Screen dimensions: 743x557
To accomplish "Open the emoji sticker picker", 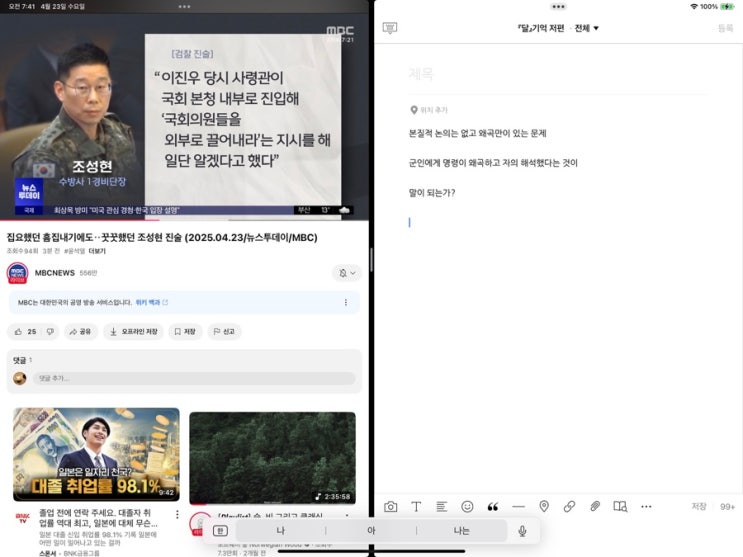I will point(467,507).
